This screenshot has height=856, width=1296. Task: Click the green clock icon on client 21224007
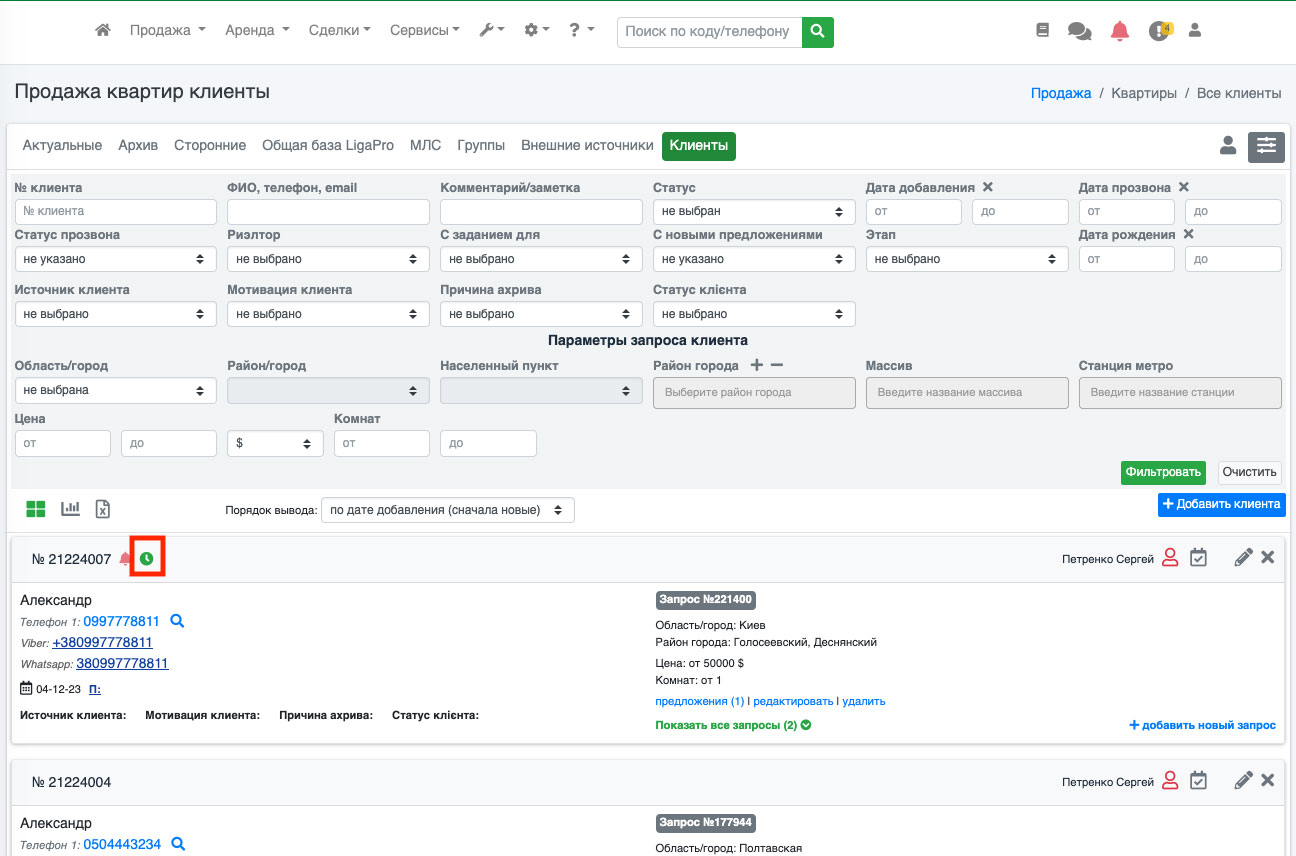pos(147,558)
